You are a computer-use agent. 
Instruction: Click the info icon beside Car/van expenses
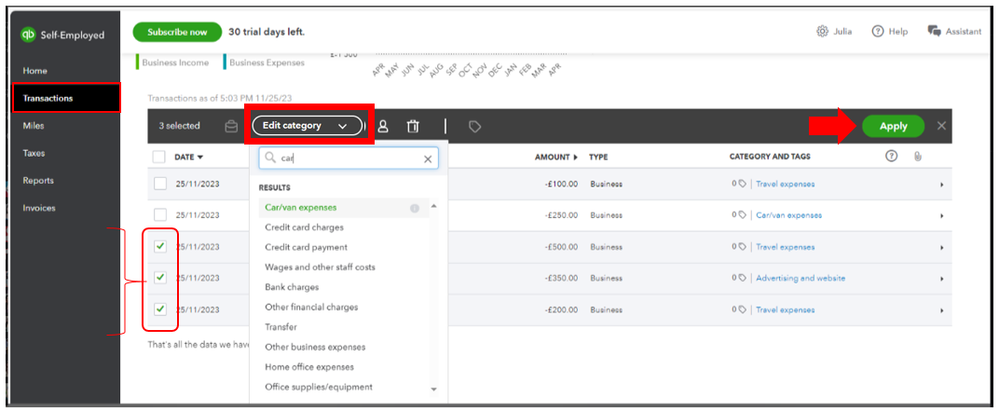pyautogui.click(x=415, y=208)
